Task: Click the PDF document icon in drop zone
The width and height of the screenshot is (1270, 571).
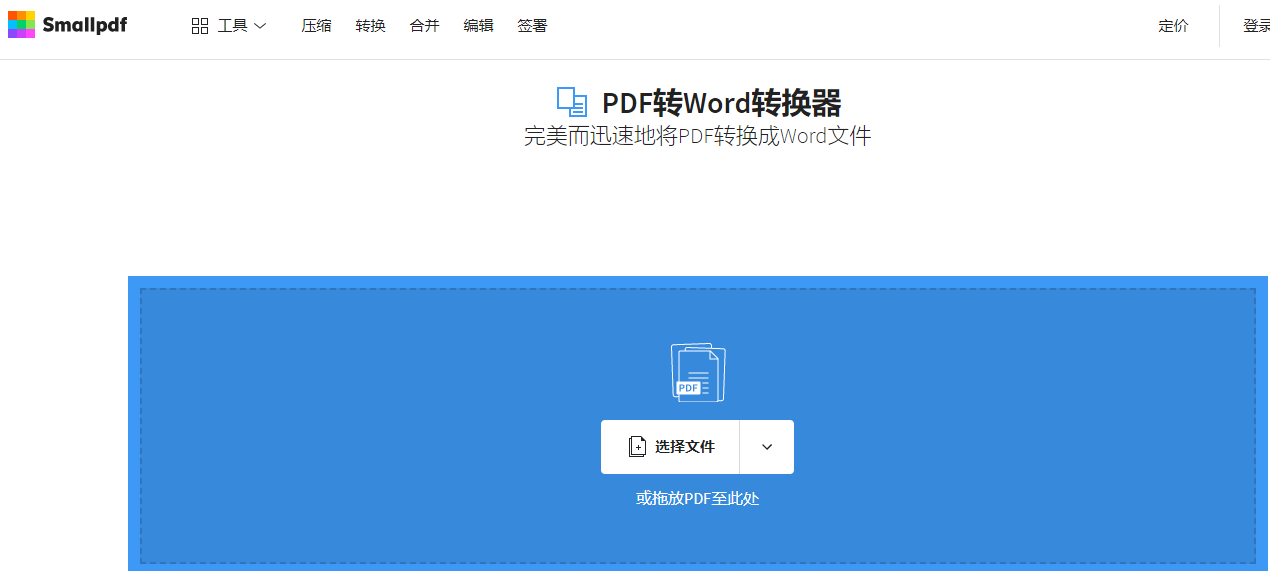Action: 697,373
